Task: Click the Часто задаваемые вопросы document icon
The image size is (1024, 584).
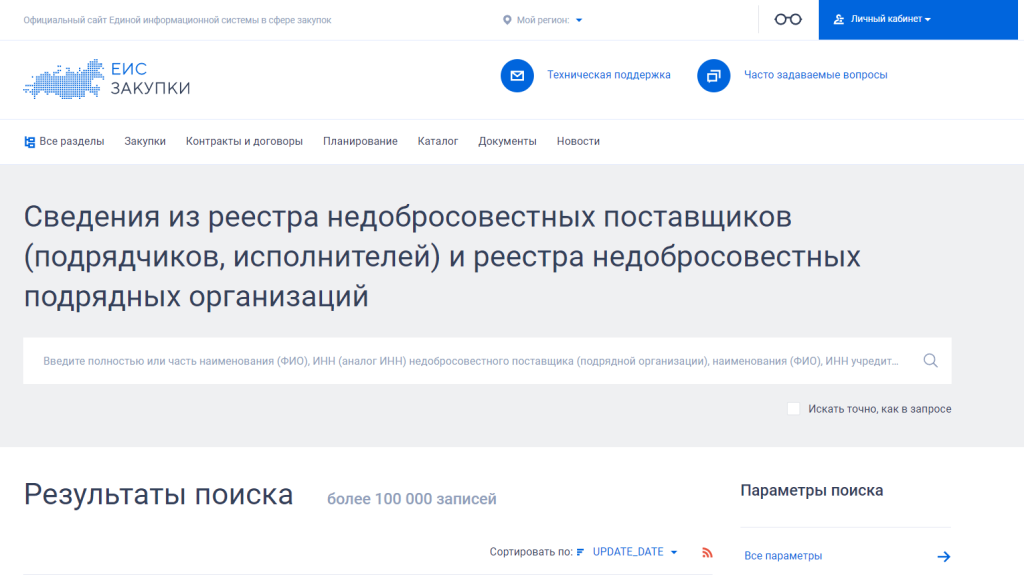Action: pyautogui.click(x=713, y=75)
